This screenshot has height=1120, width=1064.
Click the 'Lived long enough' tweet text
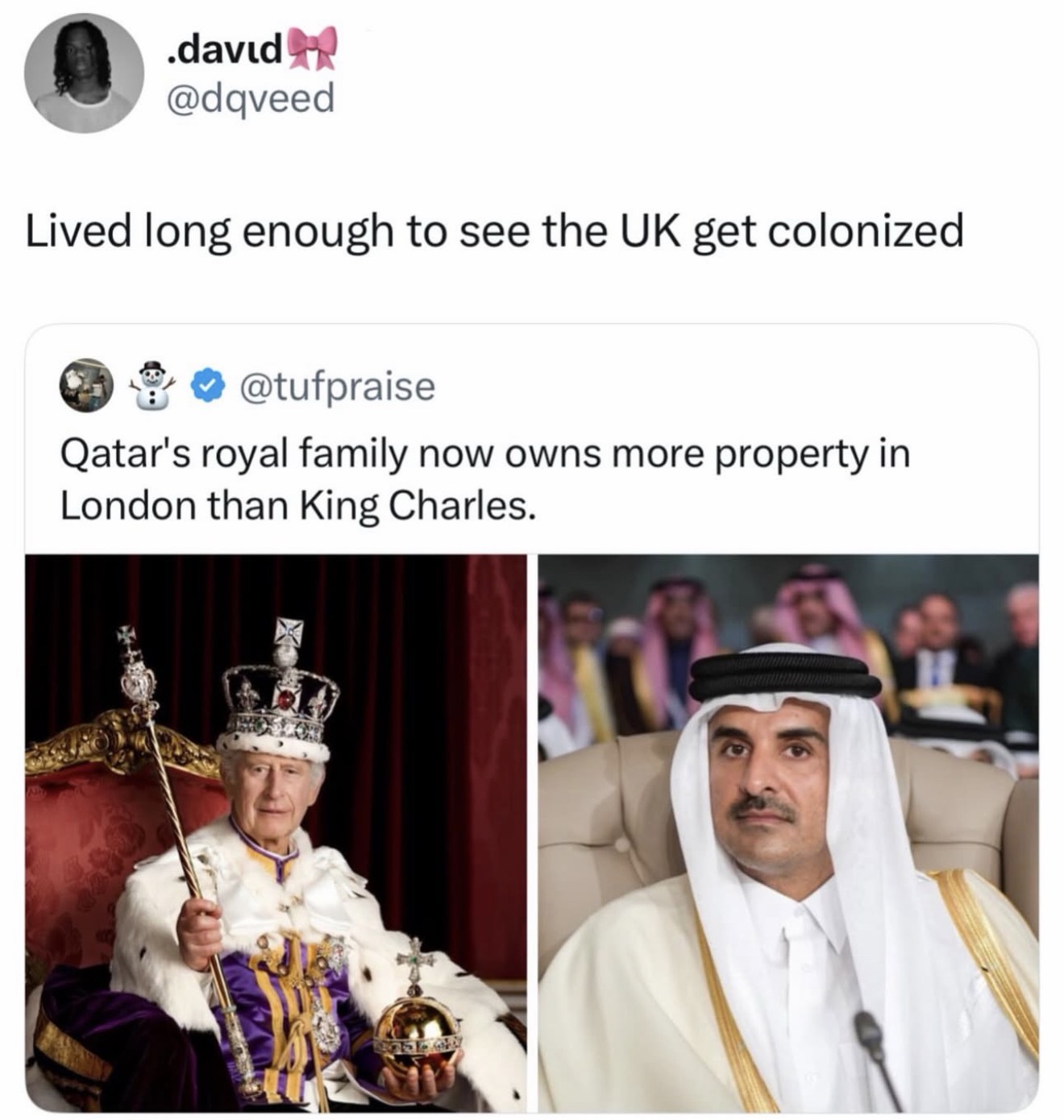pyautogui.click(x=494, y=232)
